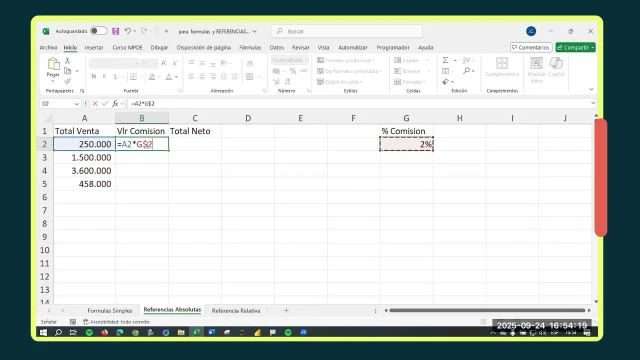Open the Complementos add-ins button

coord(502,67)
